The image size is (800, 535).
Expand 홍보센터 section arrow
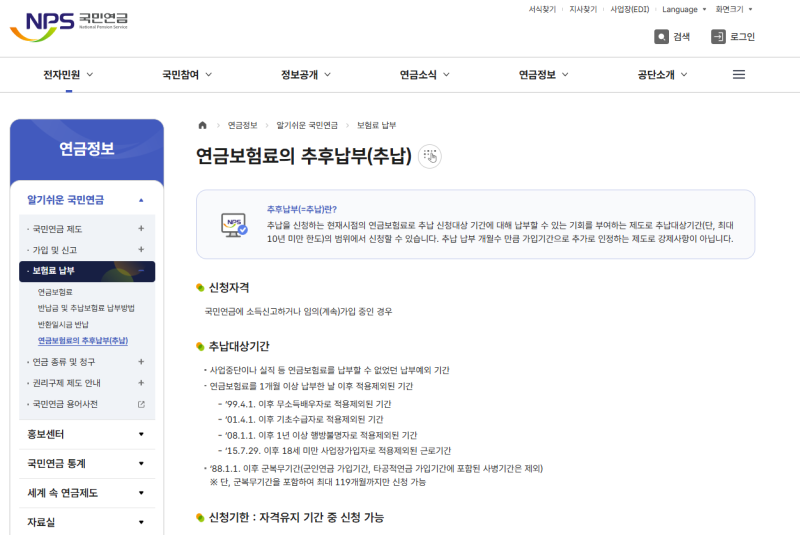tap(141, 434)
